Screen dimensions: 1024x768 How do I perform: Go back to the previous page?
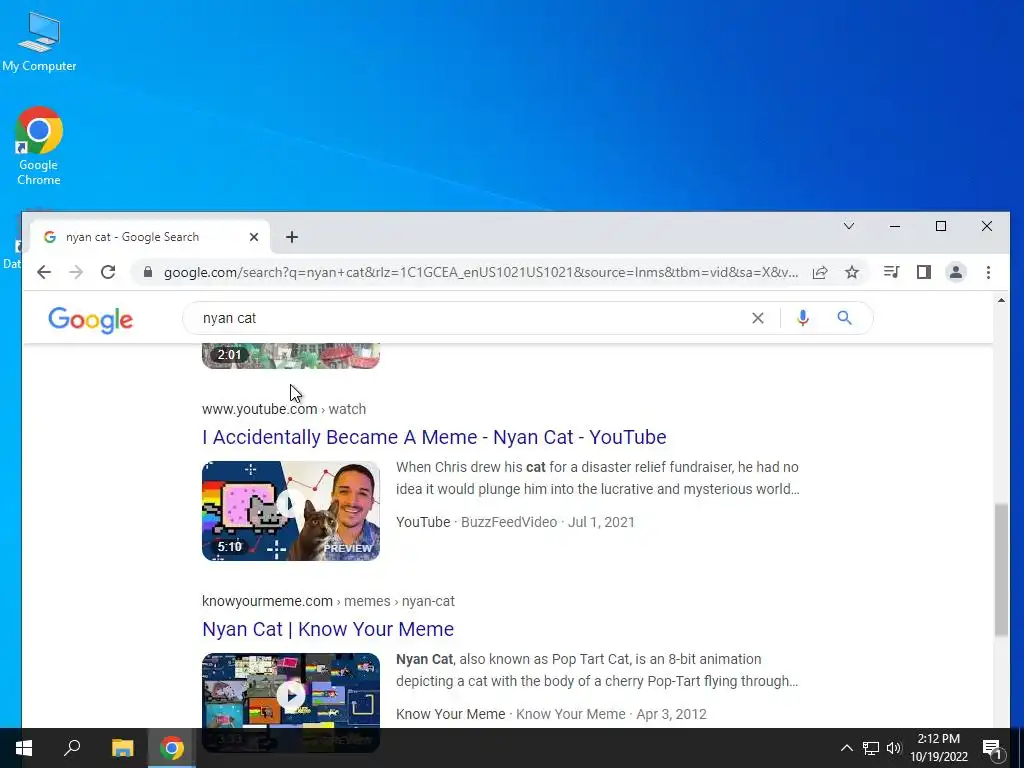pyautogui.click(x=44, y=272)
